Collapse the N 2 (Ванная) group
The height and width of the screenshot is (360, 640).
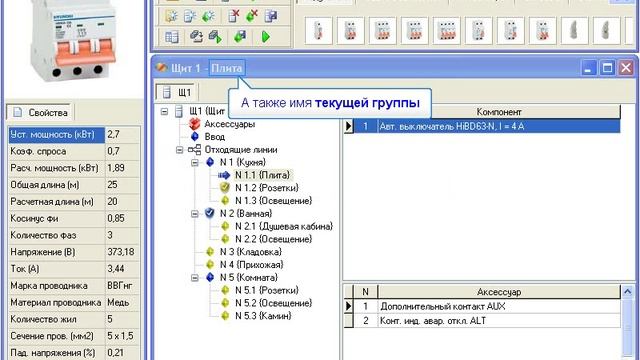[195, 213]
